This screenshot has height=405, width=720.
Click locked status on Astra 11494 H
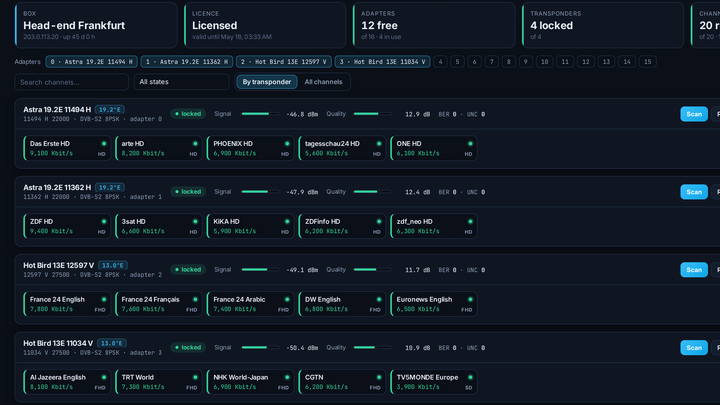[x=188, y=114]
